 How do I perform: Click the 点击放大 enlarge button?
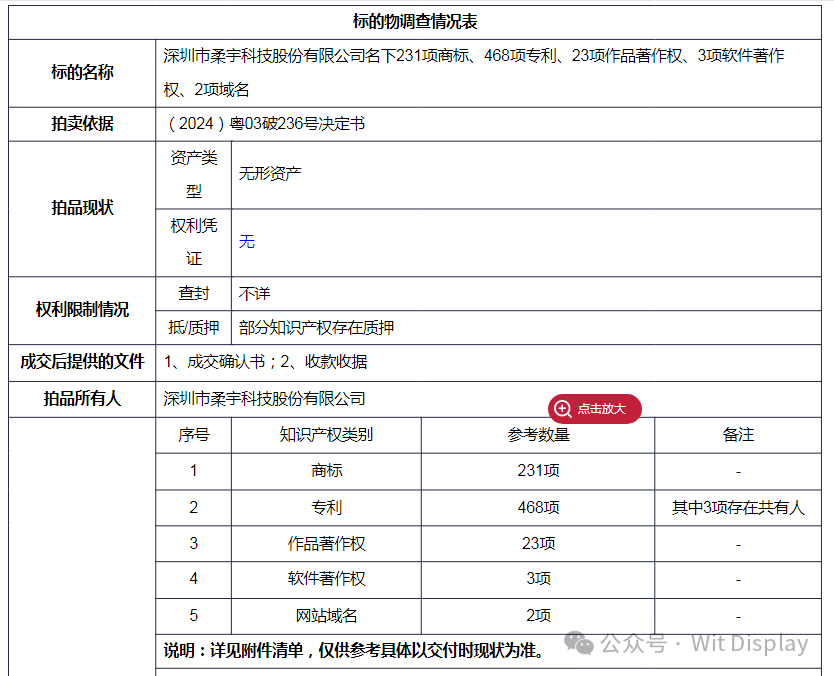point(595,409)
